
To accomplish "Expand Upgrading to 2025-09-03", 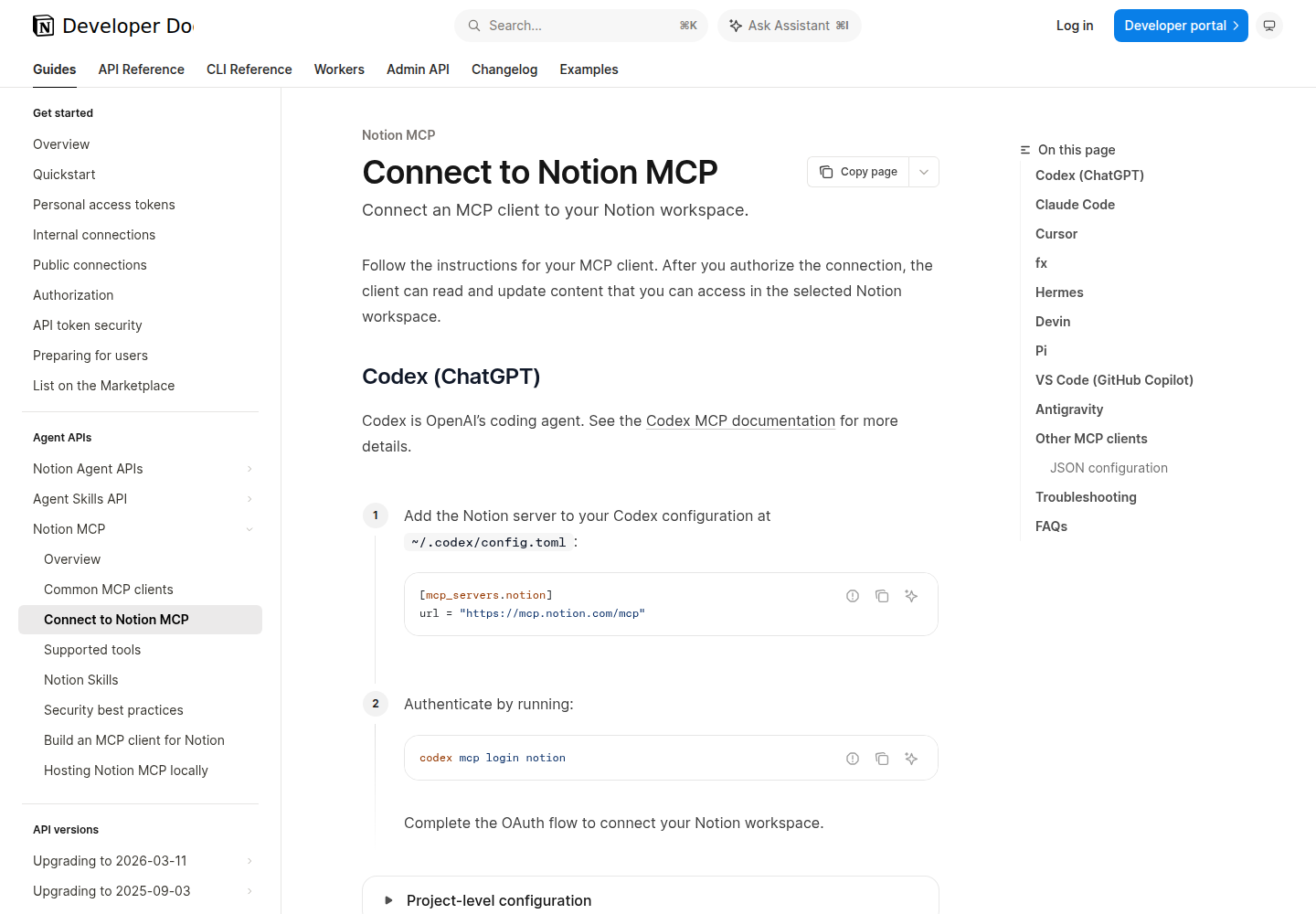I will (x=249, y=891).
